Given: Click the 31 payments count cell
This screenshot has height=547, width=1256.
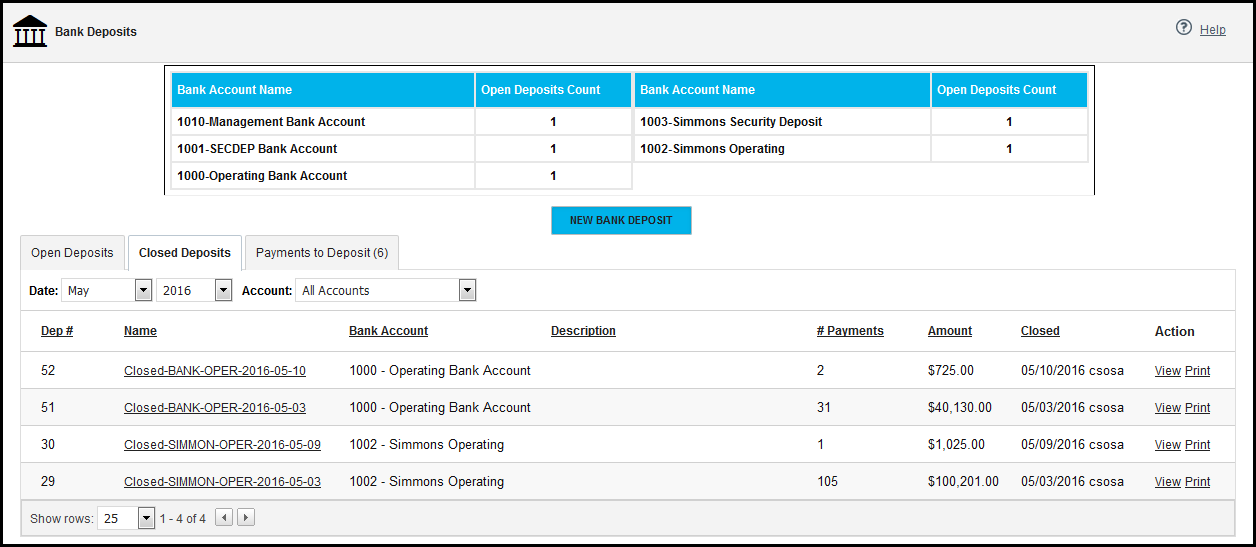Looking at the screenshot, I should 824,408.
